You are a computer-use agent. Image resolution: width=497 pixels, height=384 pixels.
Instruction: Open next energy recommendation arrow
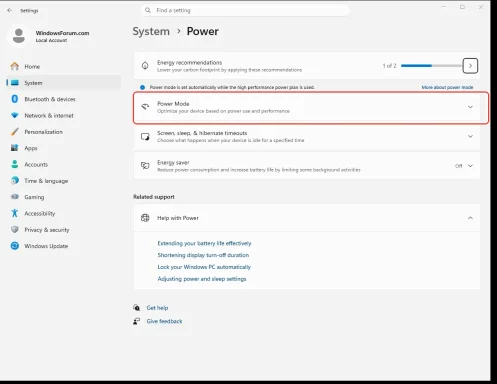click(470, 66)
